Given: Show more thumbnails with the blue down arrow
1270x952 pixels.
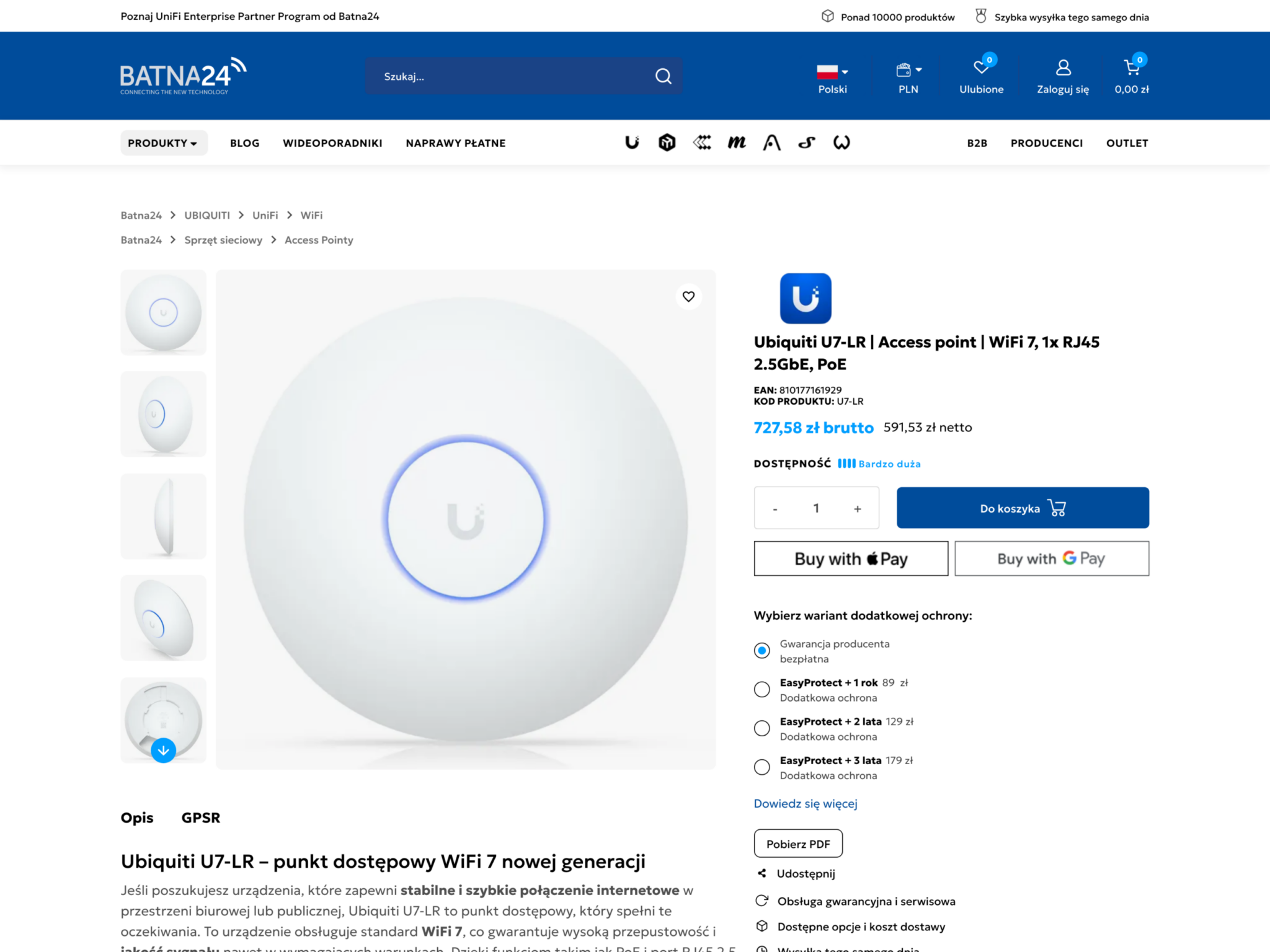Looking at the screenshot, I should tap(163, 750).
